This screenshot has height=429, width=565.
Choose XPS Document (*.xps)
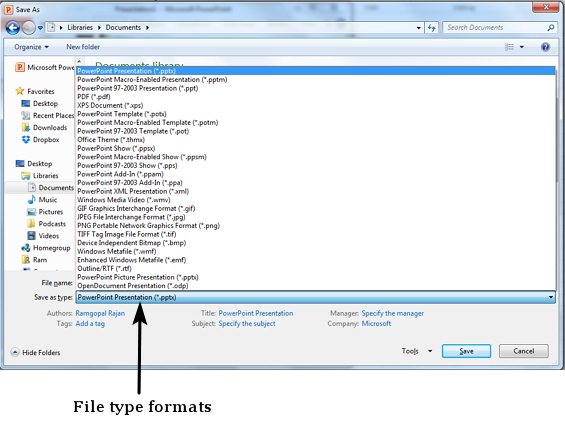pyautogui.click(x=316, y=105)
